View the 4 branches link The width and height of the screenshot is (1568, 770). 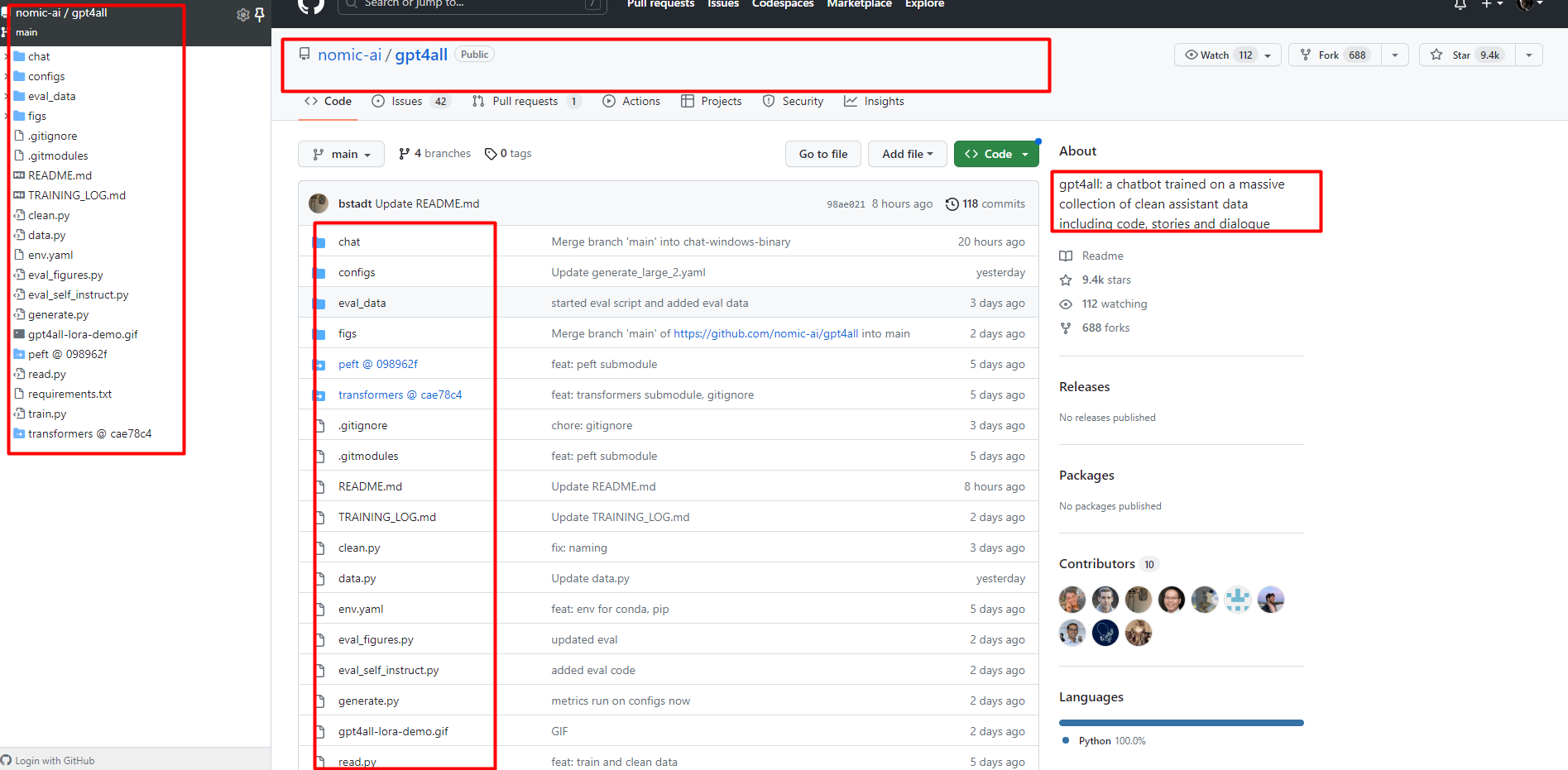434,153
